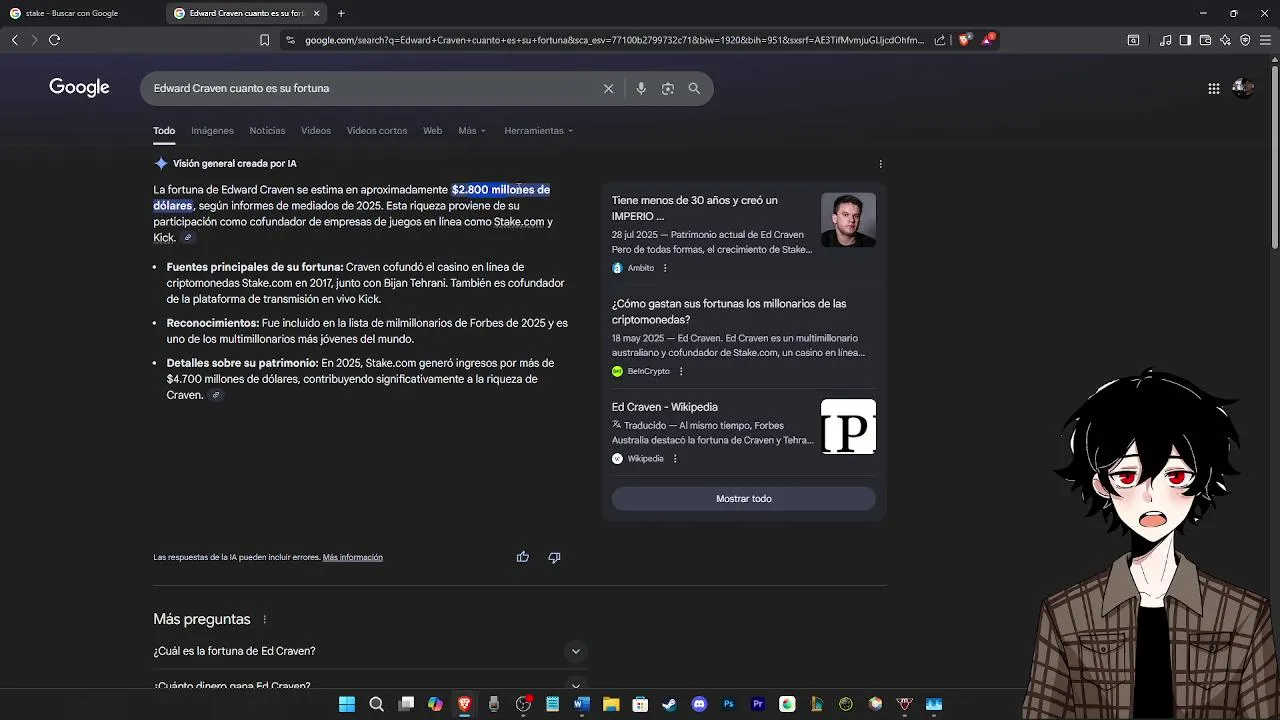1280x720 pixels.
Task: Open Wikipedia result three-dot menu
Action: (x=675, y=459)
